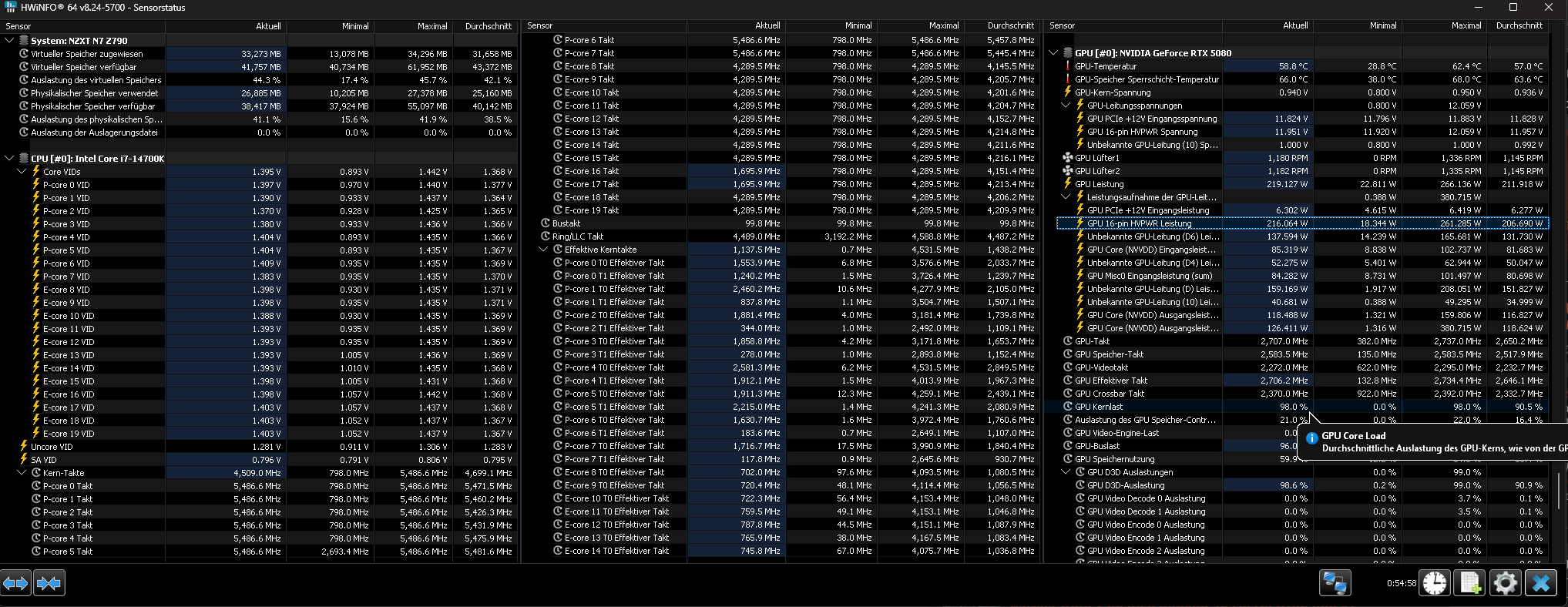1568x607 pixels.
Task: Collapse the GPU D3D Auslastungen subgroup
Action: [x=1066, y=472]
